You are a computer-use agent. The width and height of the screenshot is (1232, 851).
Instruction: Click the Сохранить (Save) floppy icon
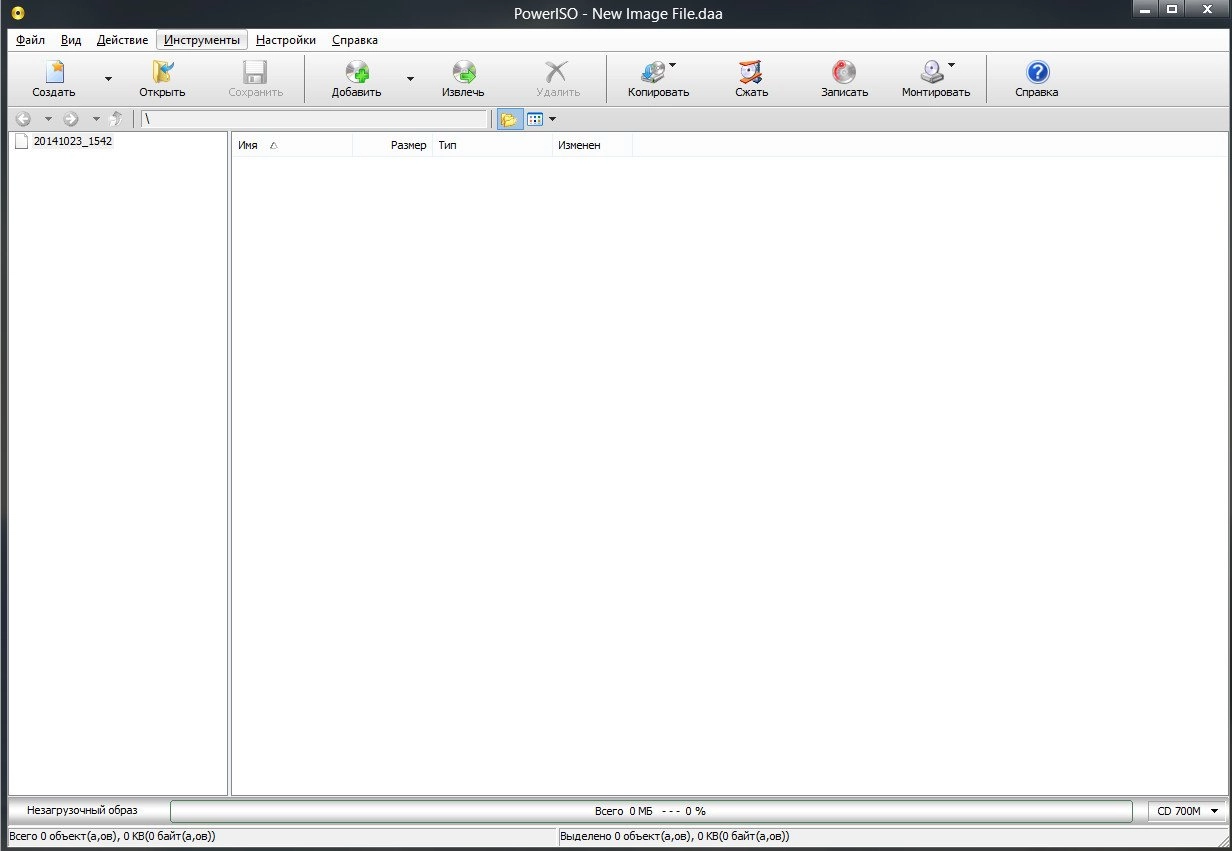pos(255,73)
